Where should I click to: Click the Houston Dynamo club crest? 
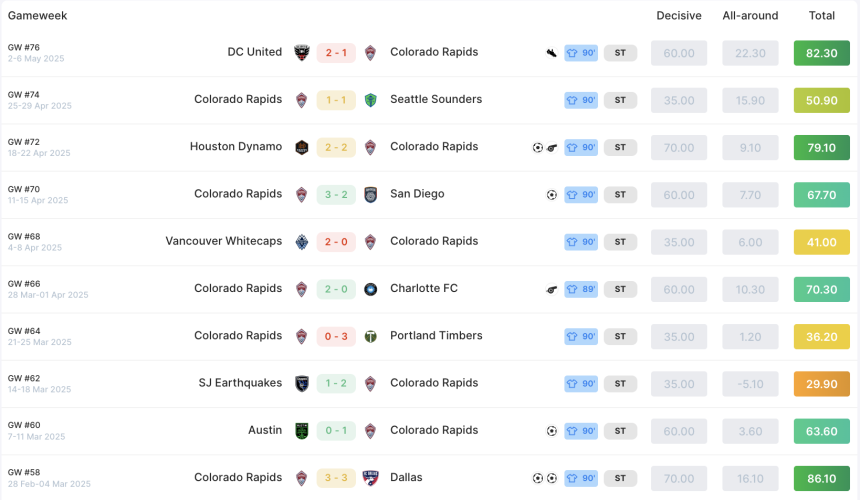pyautogui.click(x=302, y=147)
